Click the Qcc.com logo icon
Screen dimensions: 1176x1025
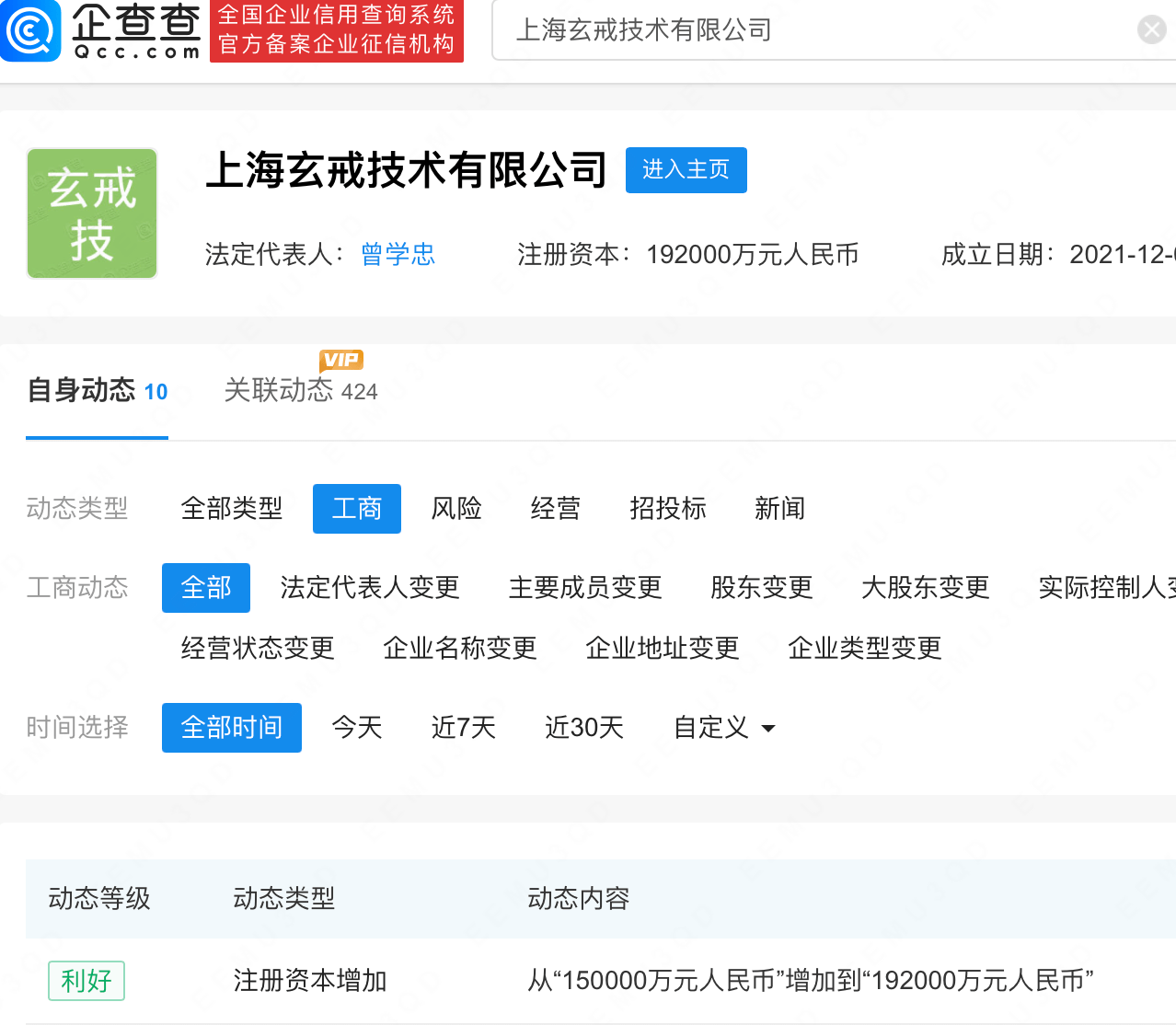pyautogui.click(x=30, y=30)
